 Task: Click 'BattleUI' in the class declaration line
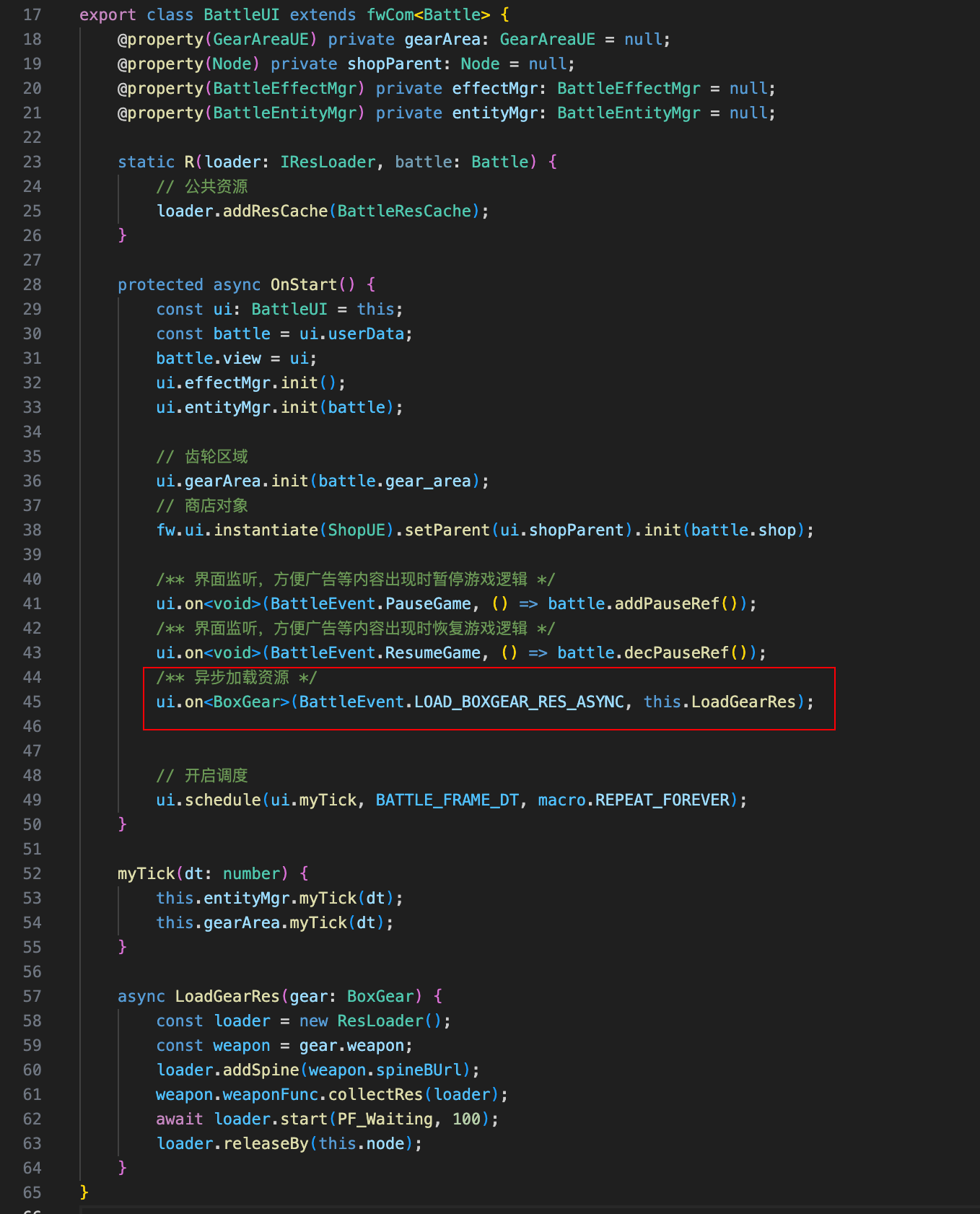tap(242, 14)
